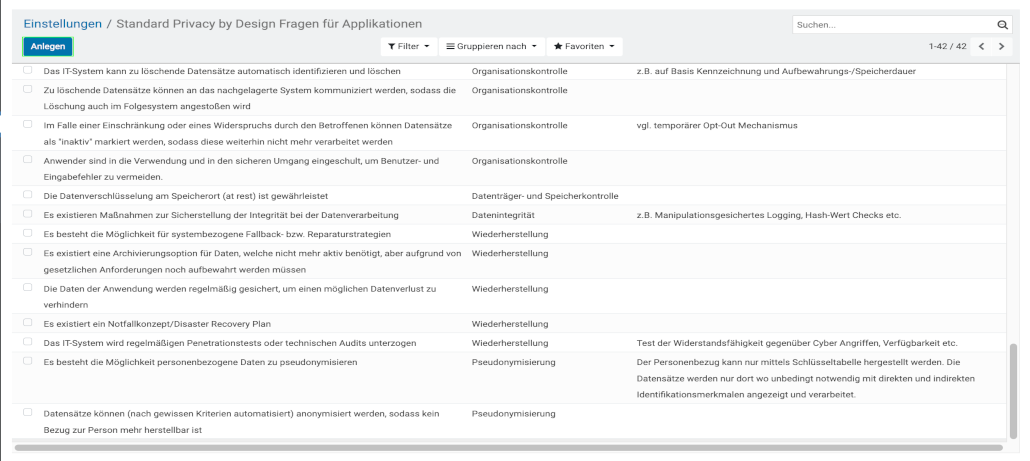Image resolution: width=1030 pixels, height=461 pixels.
Task: Click the vertical scrollbar thumb
Action: coord(1015,390)
